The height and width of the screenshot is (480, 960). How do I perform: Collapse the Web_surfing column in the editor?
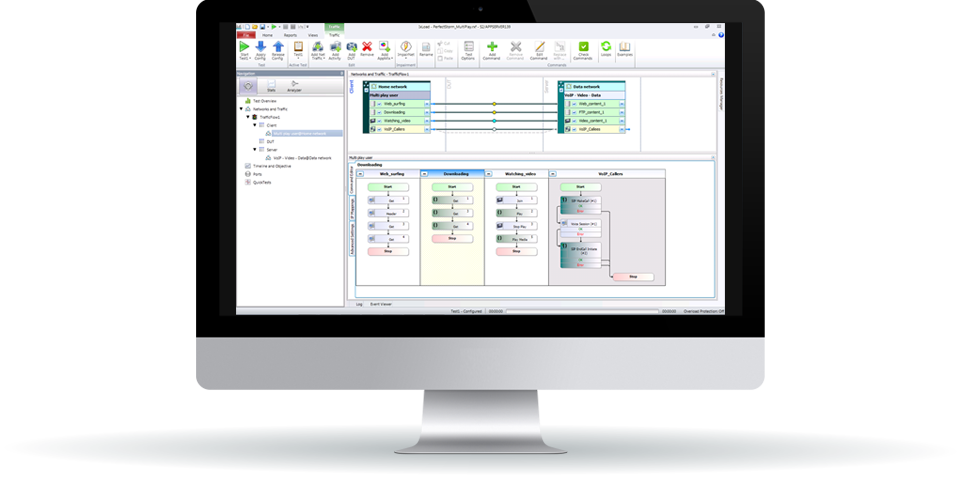tap(360, 173)
